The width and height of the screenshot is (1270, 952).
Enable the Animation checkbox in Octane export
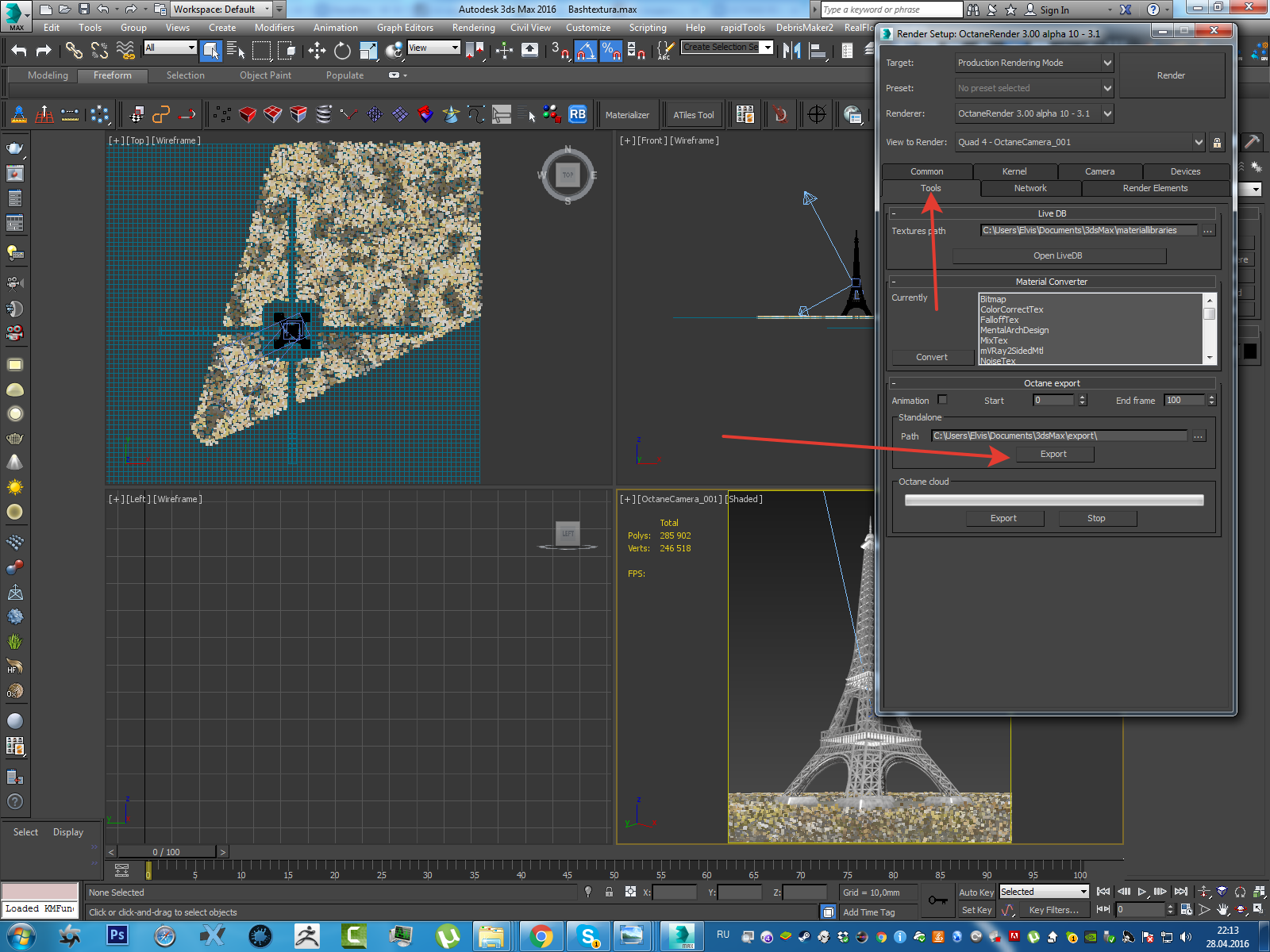point(942,400)
